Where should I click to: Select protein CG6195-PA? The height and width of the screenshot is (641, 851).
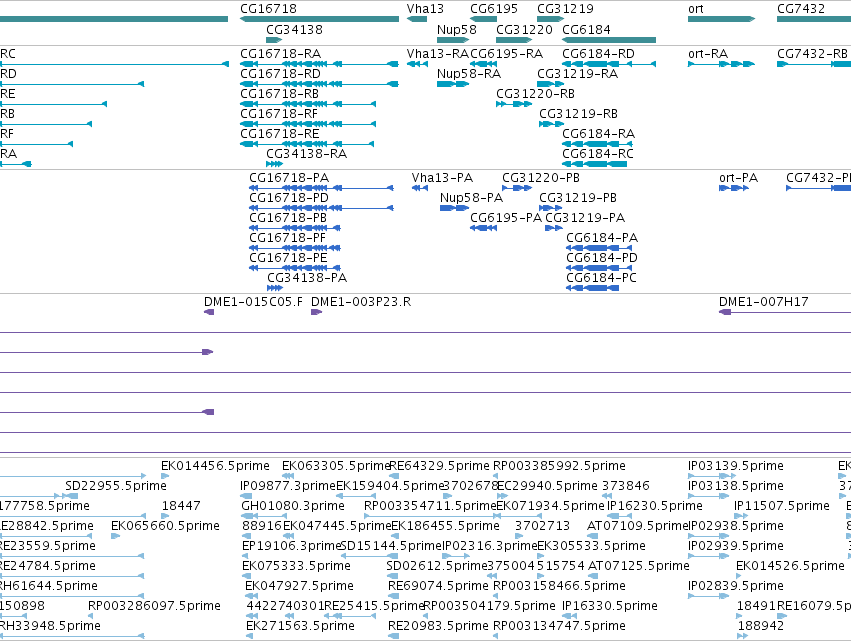pyautogui.click(x=506, y=218)
